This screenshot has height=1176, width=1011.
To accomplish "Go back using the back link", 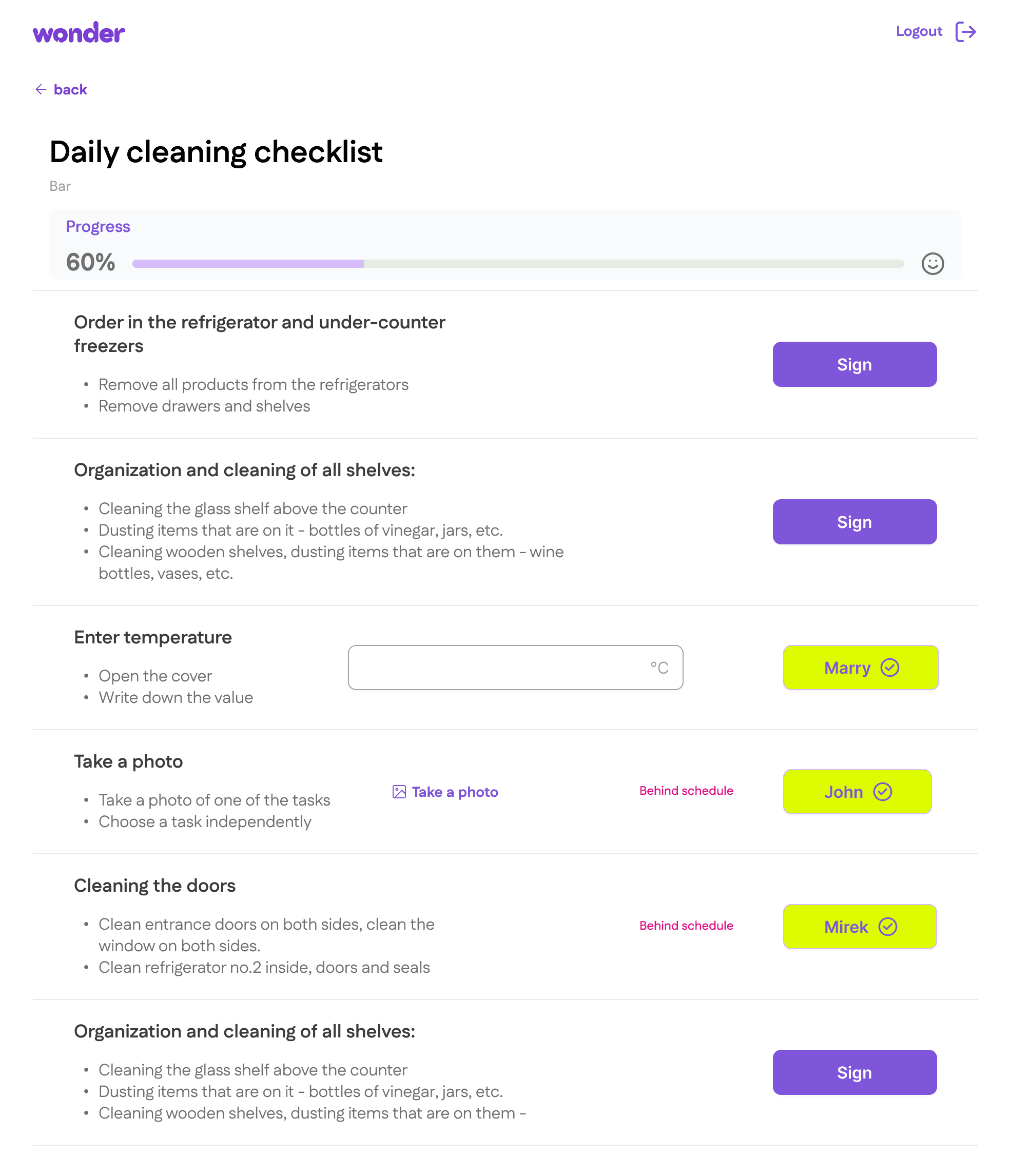I will pos(70,90).
